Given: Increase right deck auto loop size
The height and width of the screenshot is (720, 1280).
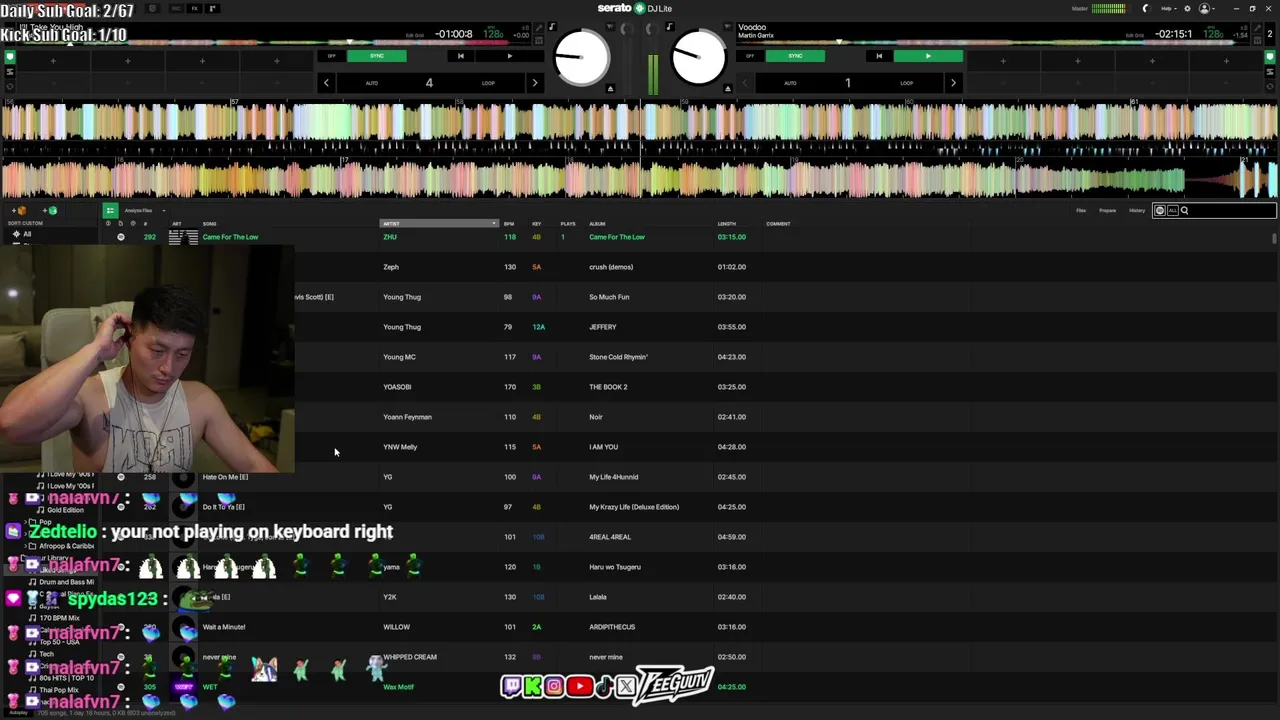Looking at the screenshot, I should click(953, 83).
